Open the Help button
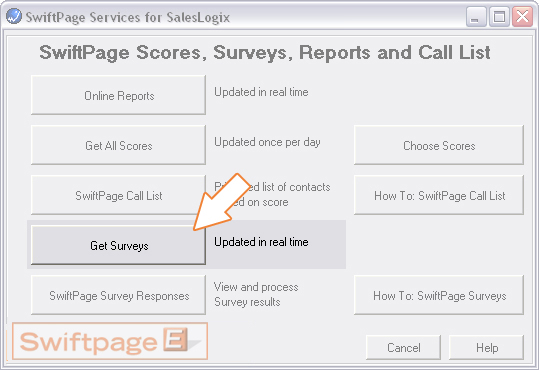Image resolution: width=539 pixels, height=370 pixels. (x=487, y=348)
